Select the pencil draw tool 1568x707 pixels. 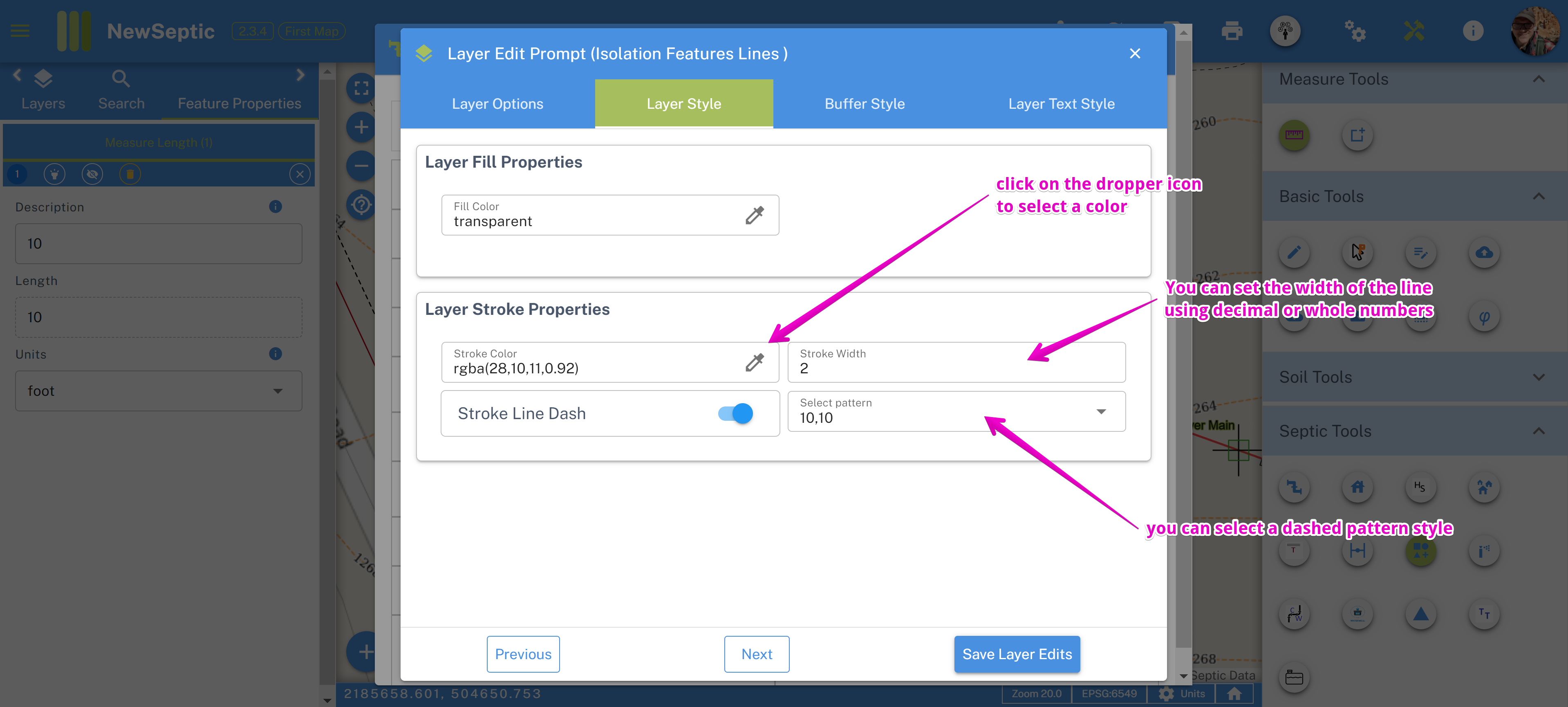click(1294, 252)
